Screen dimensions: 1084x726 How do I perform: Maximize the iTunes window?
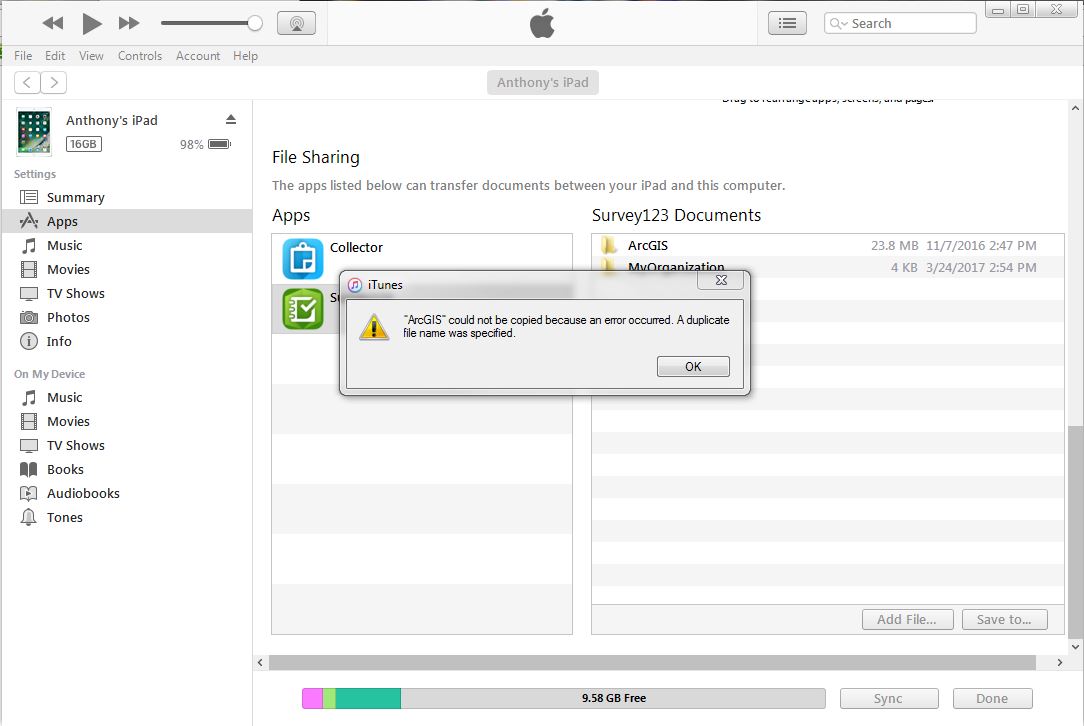pyautogui.click(x=1023, y=10)
